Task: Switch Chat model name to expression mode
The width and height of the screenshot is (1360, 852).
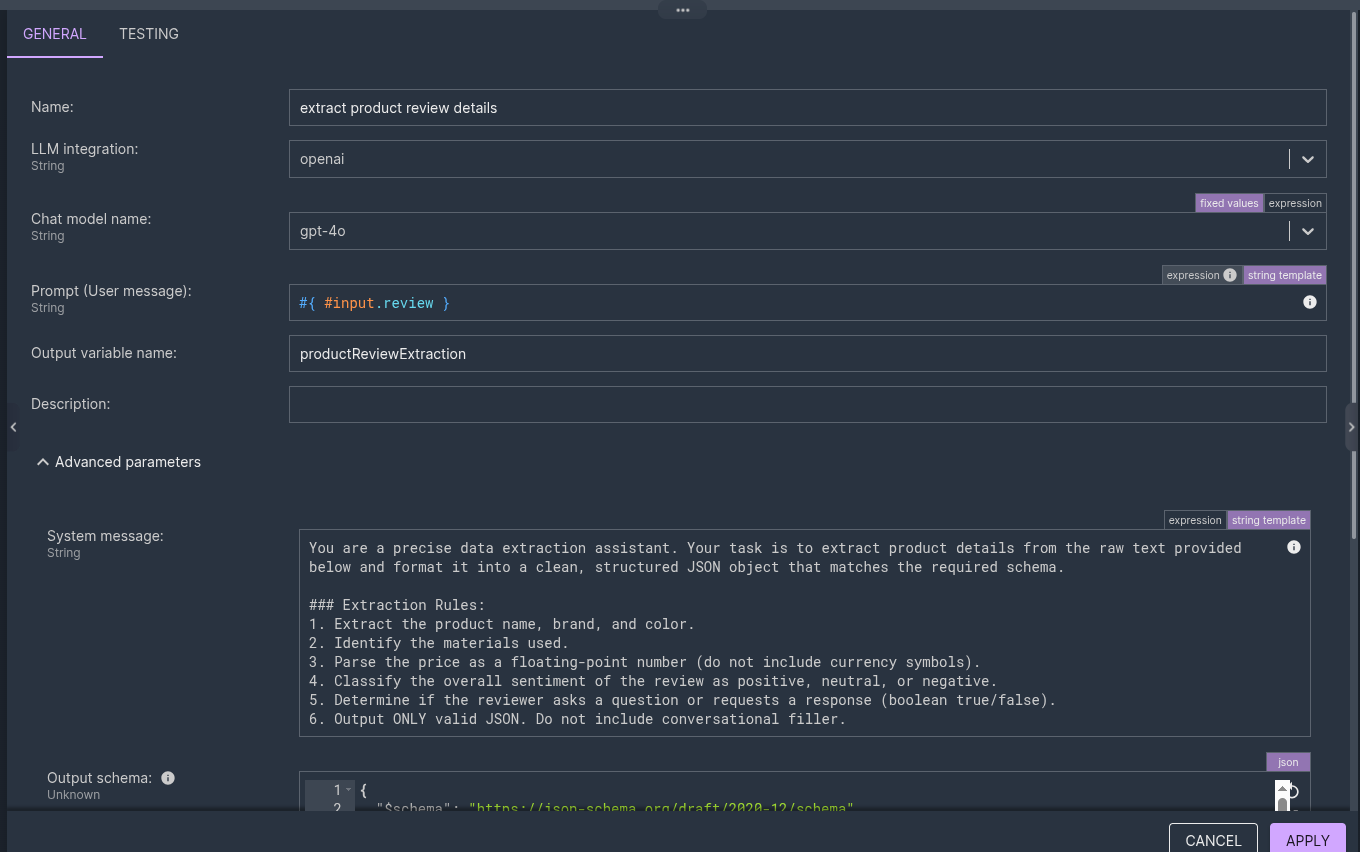Action: point(1295,203)
